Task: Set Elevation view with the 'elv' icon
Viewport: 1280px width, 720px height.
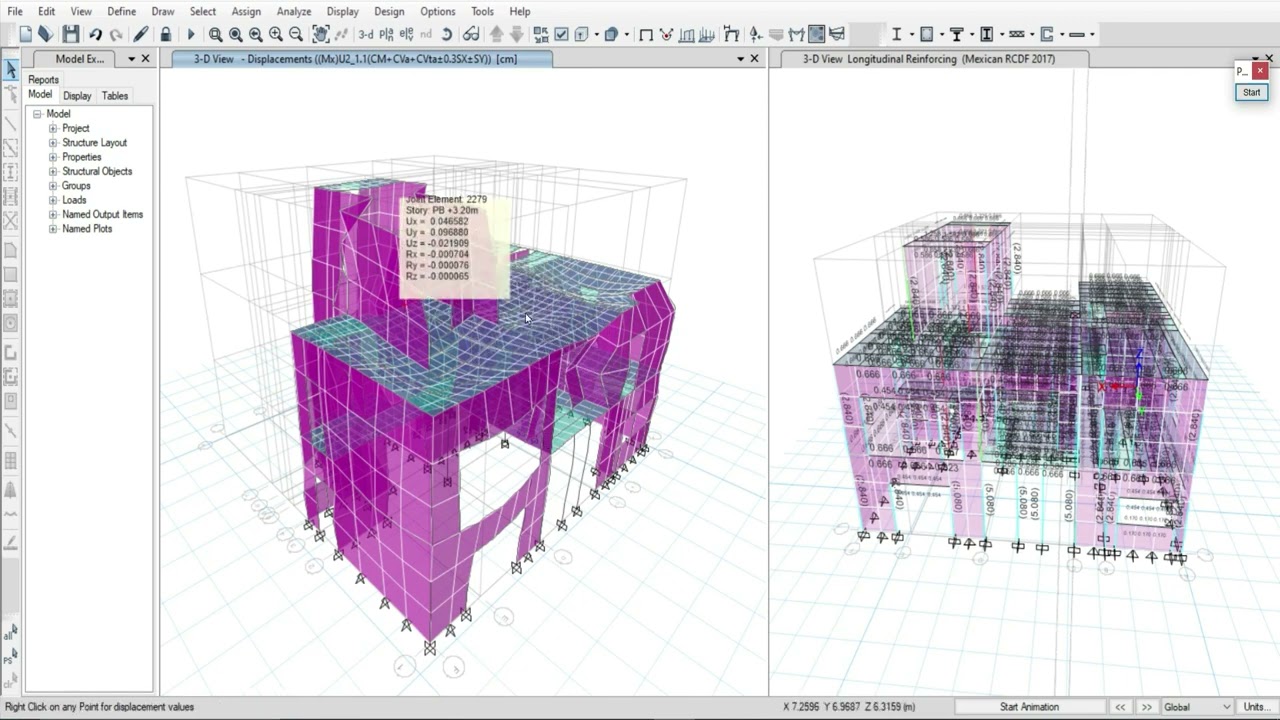Action: [407, 34]
